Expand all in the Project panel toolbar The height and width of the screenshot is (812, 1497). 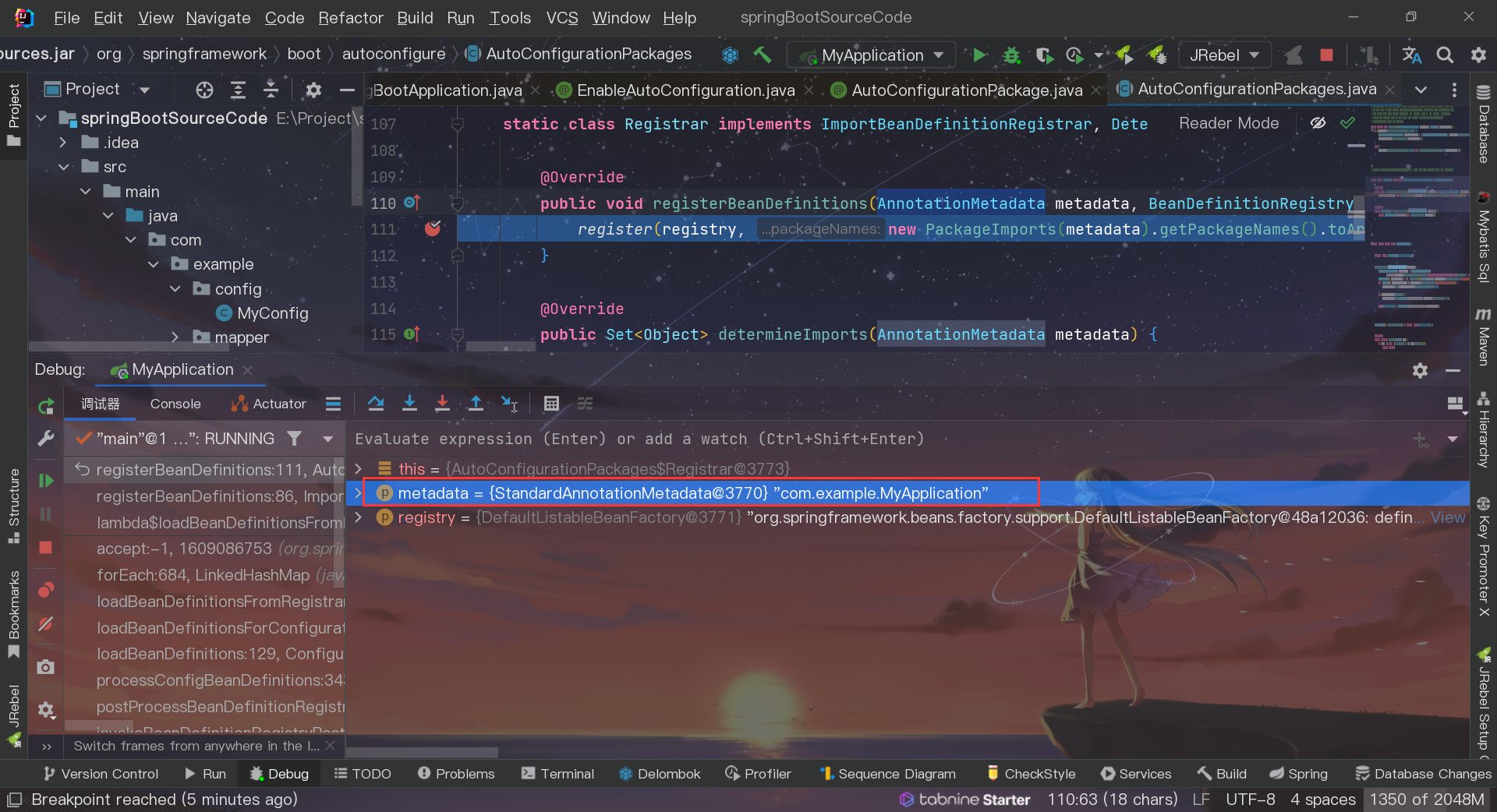238,90
